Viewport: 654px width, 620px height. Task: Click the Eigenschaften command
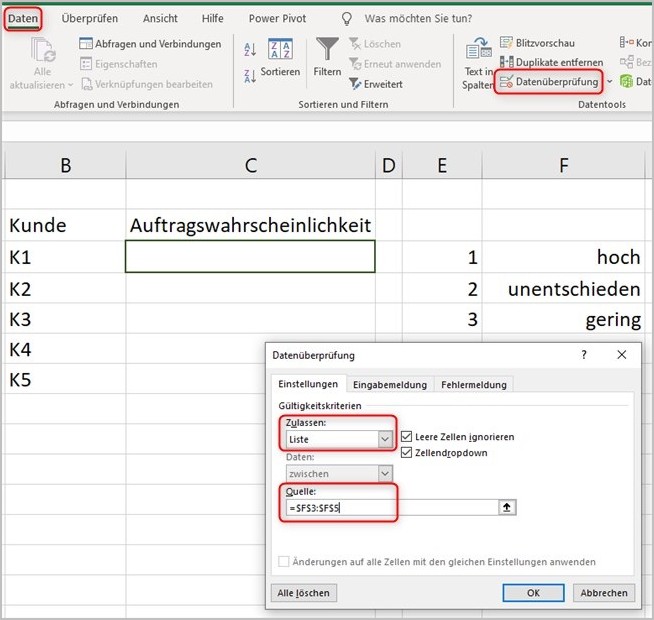coord(118,64)
